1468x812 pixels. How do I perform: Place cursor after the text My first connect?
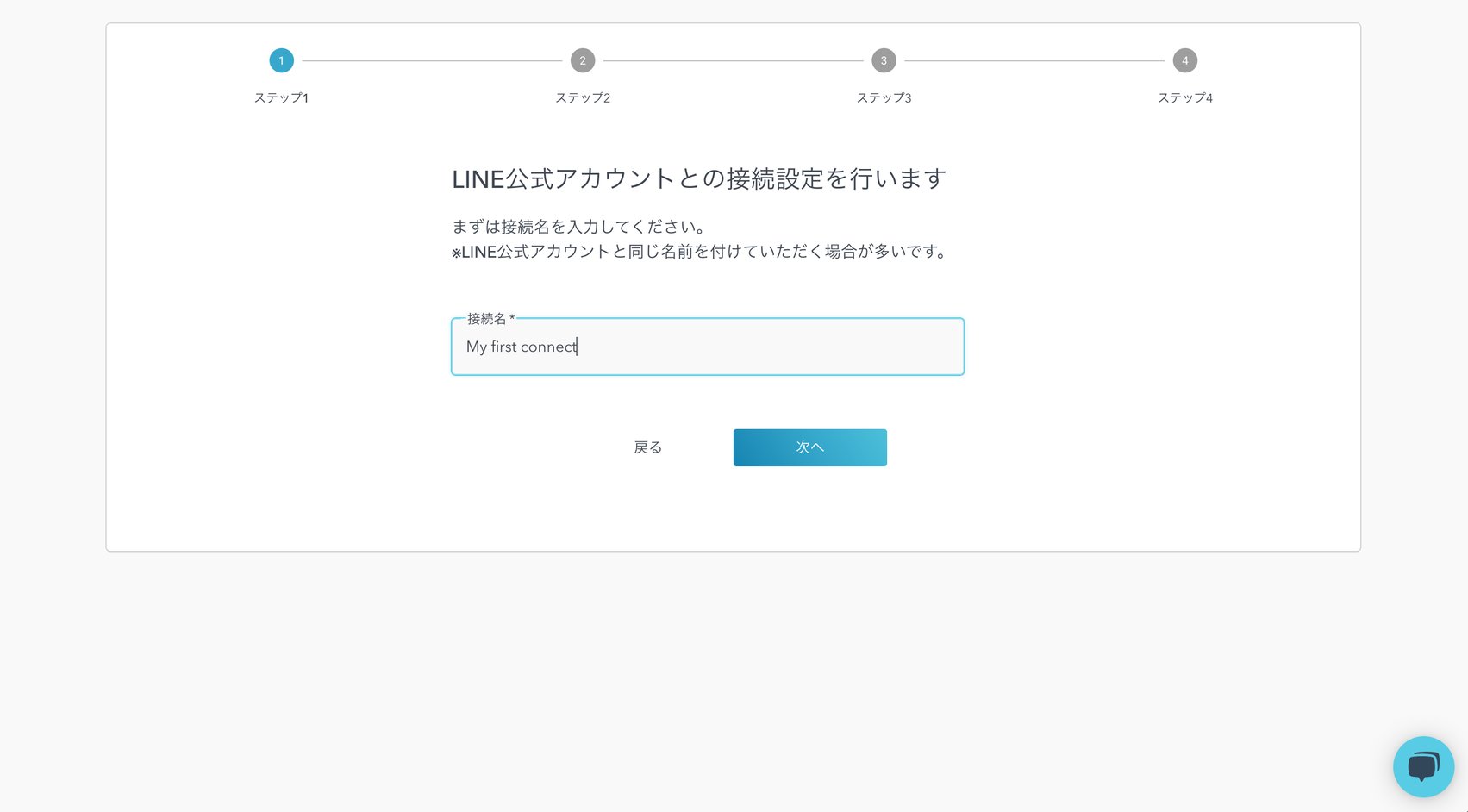coord(577,347)
